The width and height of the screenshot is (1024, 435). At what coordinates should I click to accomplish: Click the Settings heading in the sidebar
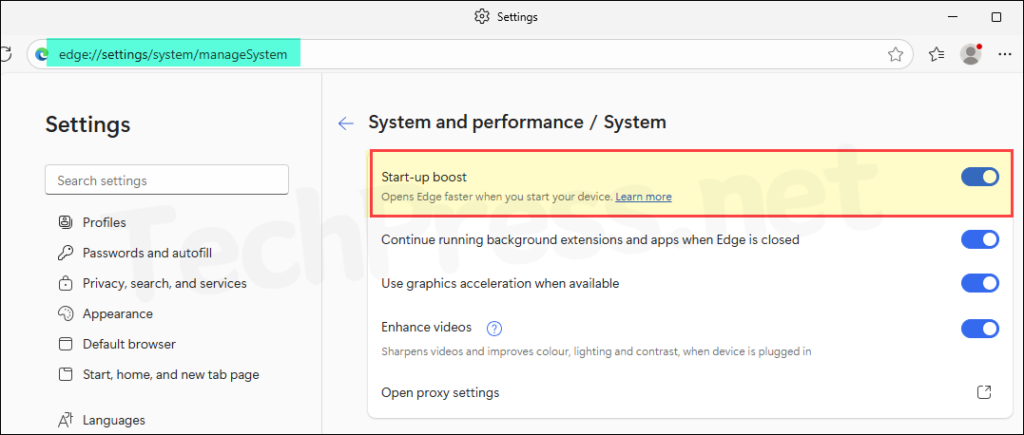click(88, 124)
